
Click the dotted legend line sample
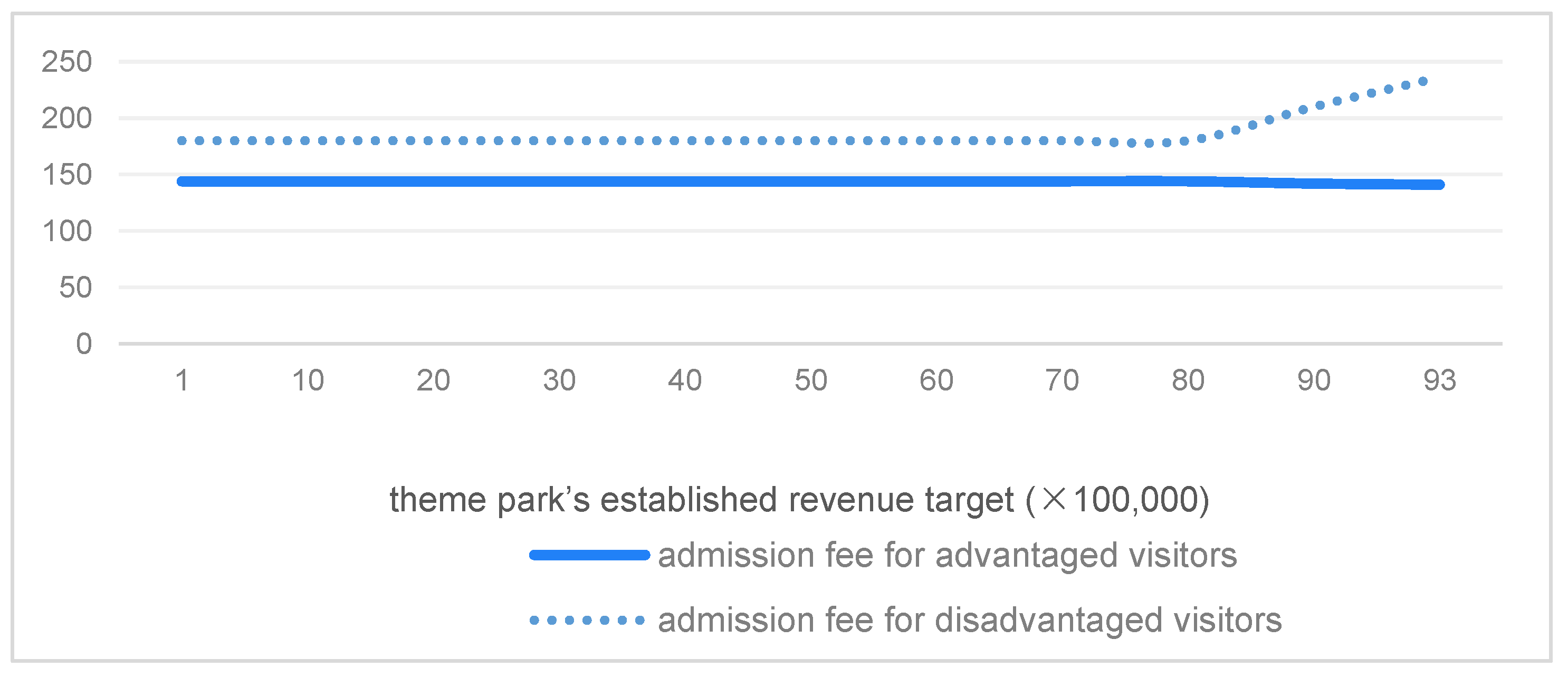pos(587,621)
